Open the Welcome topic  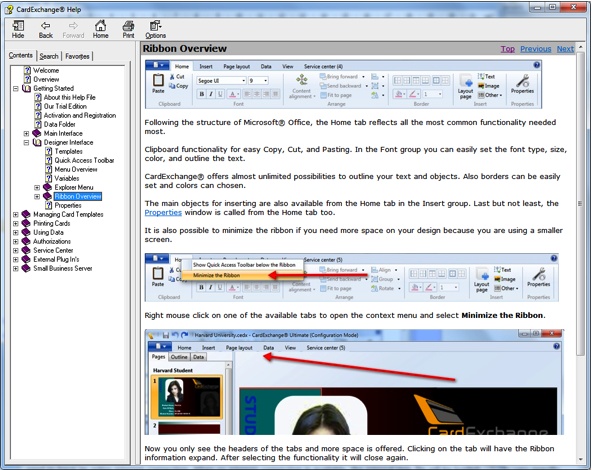pyautogui.click(x=46, y=71)
